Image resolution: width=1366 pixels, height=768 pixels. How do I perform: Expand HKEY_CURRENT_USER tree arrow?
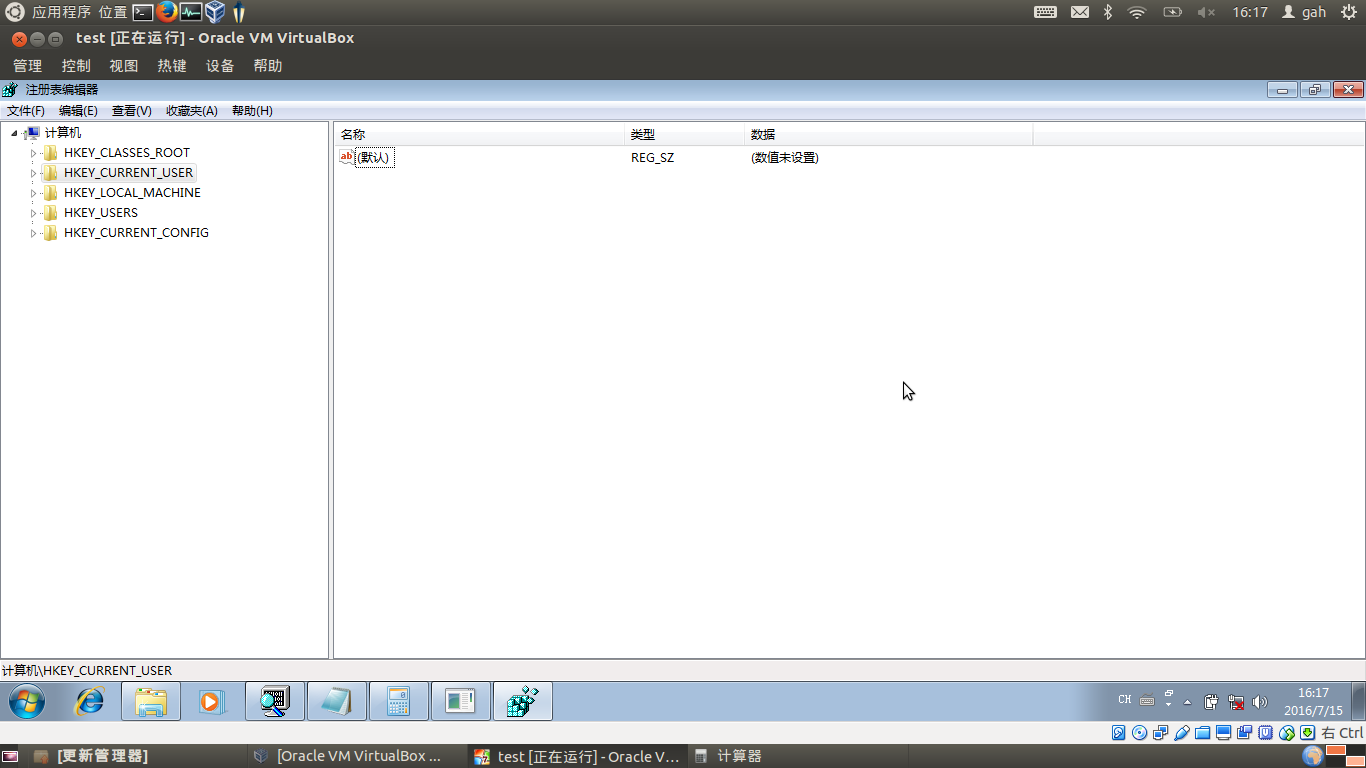click(33, 173)
